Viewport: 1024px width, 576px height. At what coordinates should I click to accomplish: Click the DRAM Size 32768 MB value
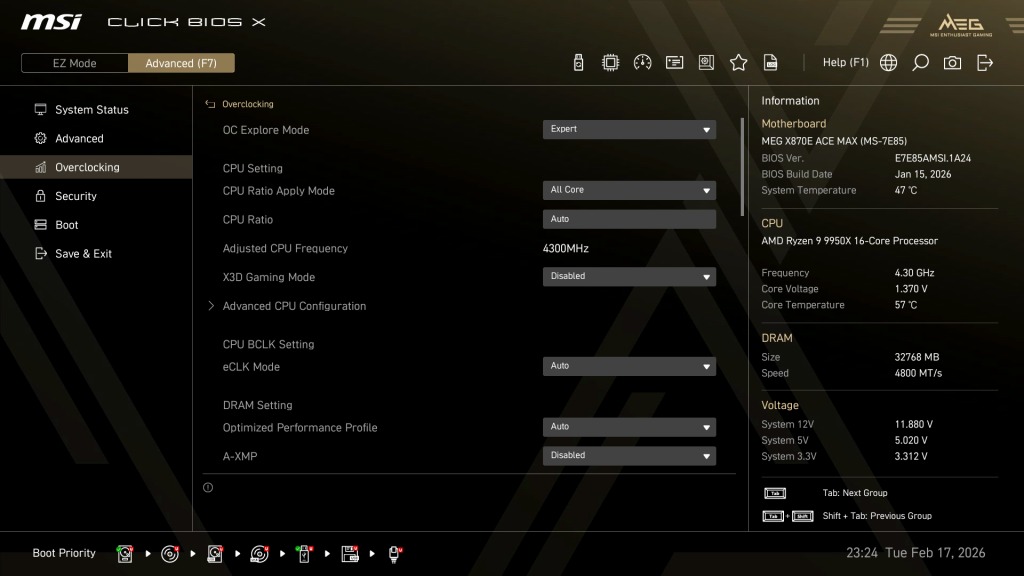coord(917,357)
